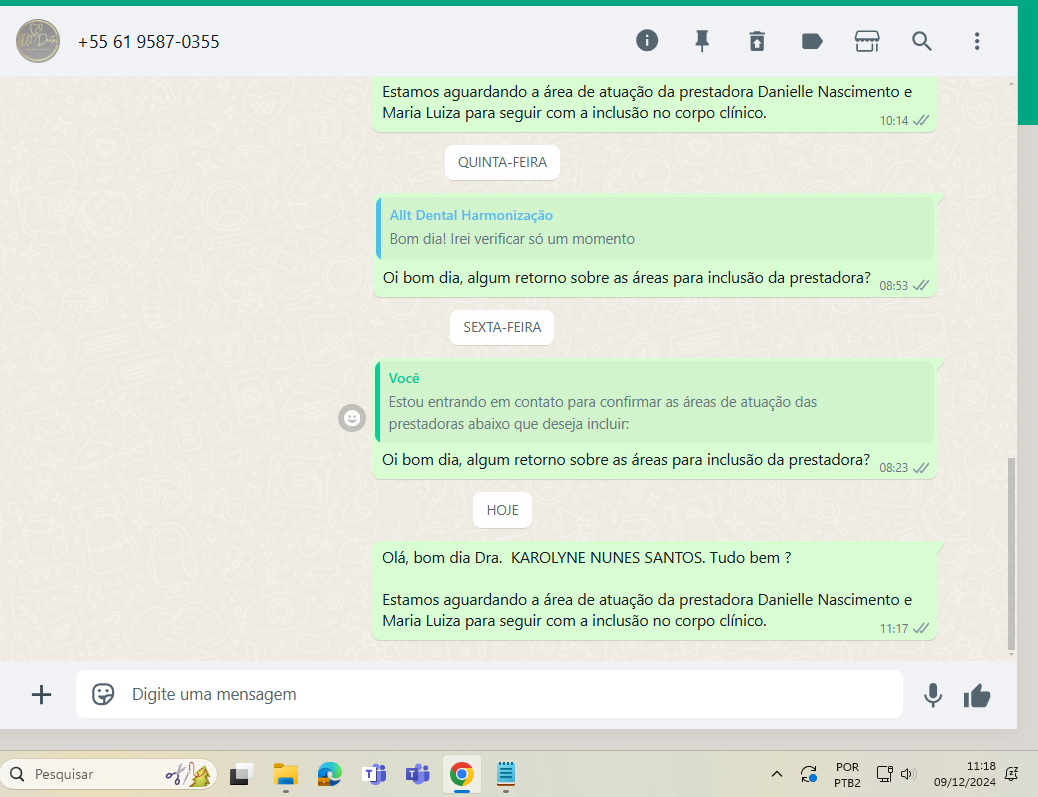The height and width of the screenshot is (797, 1038).
Task: Click the QUINTA-FEIRA date label
Action: [x=502, y=162]
